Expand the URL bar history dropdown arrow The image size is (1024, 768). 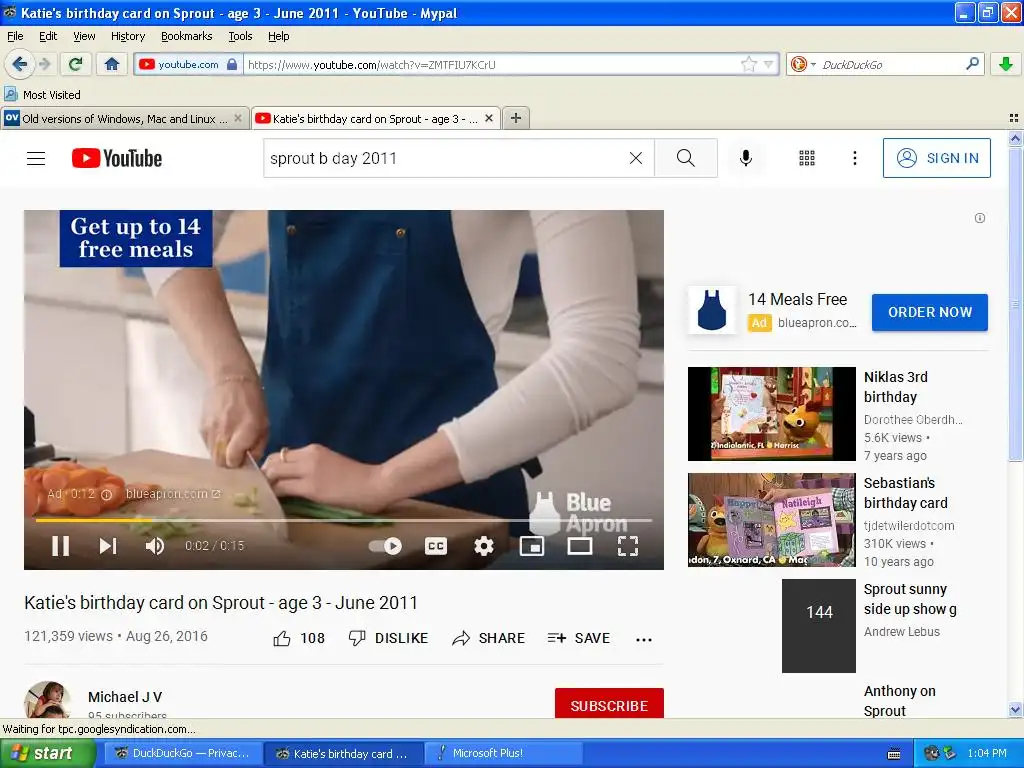click(769, 64)
